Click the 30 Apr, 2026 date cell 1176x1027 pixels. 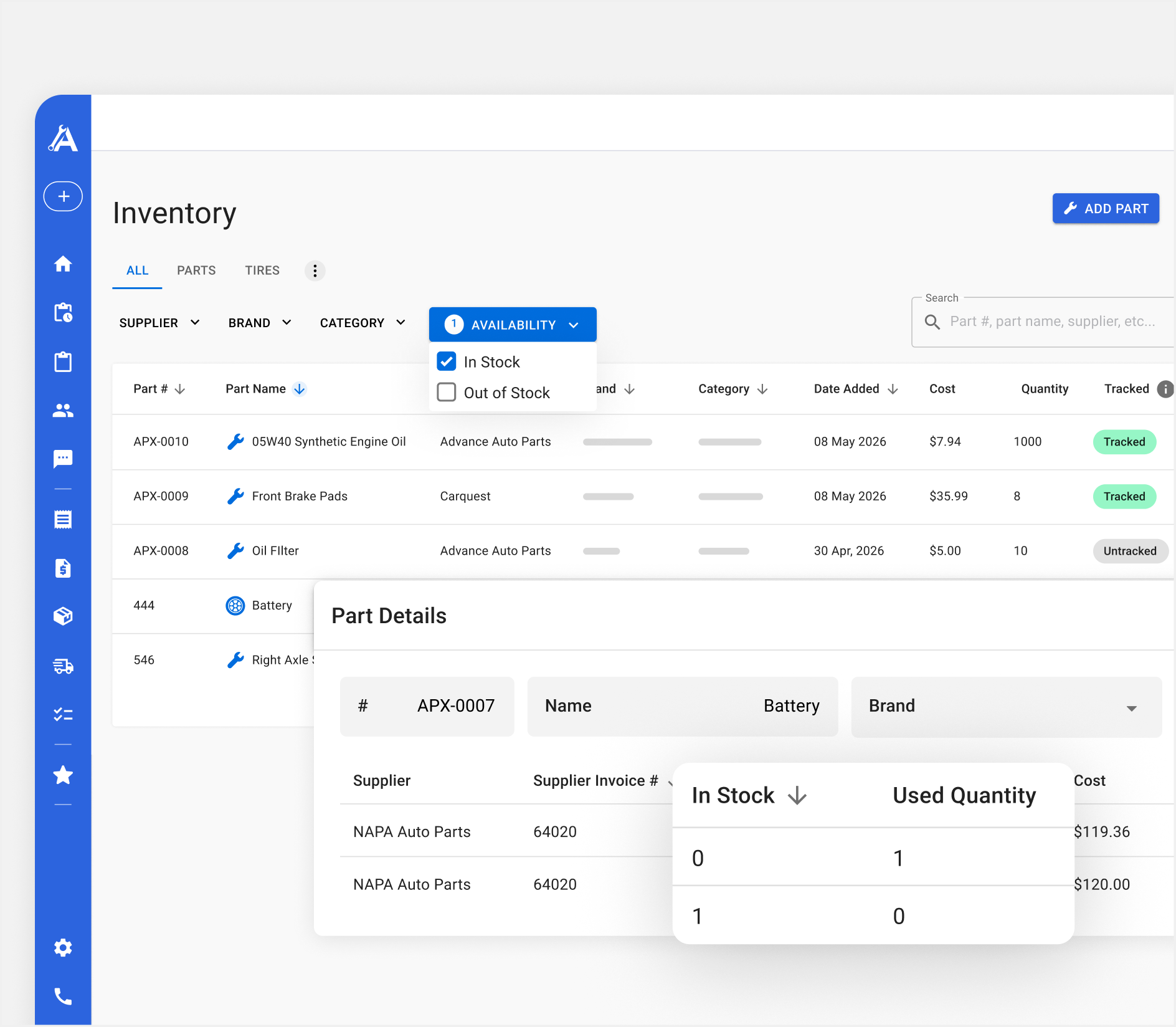click(x=849, y=551)
